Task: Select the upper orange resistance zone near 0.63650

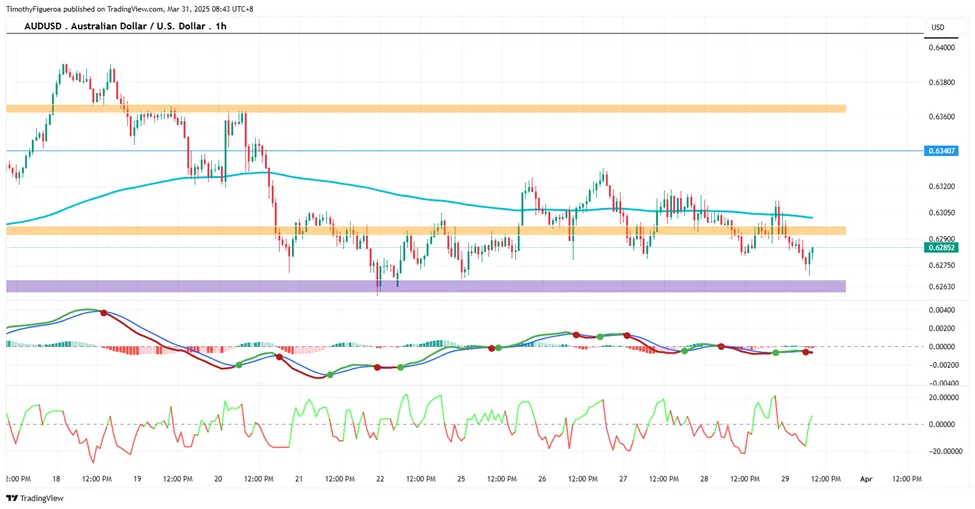Action: 426,109
